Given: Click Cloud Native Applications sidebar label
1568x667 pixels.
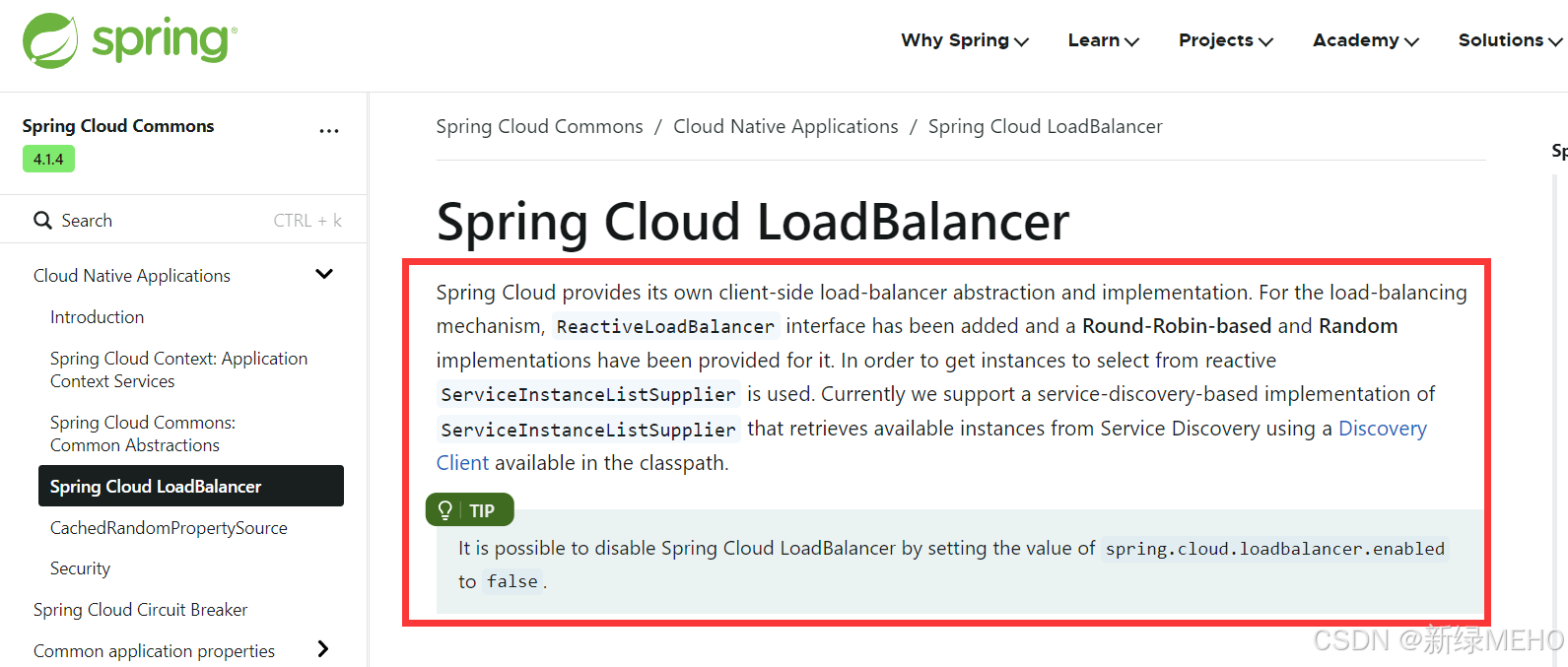Looking at the screenshot, I should pyautogui.click(x=132, y=276).
